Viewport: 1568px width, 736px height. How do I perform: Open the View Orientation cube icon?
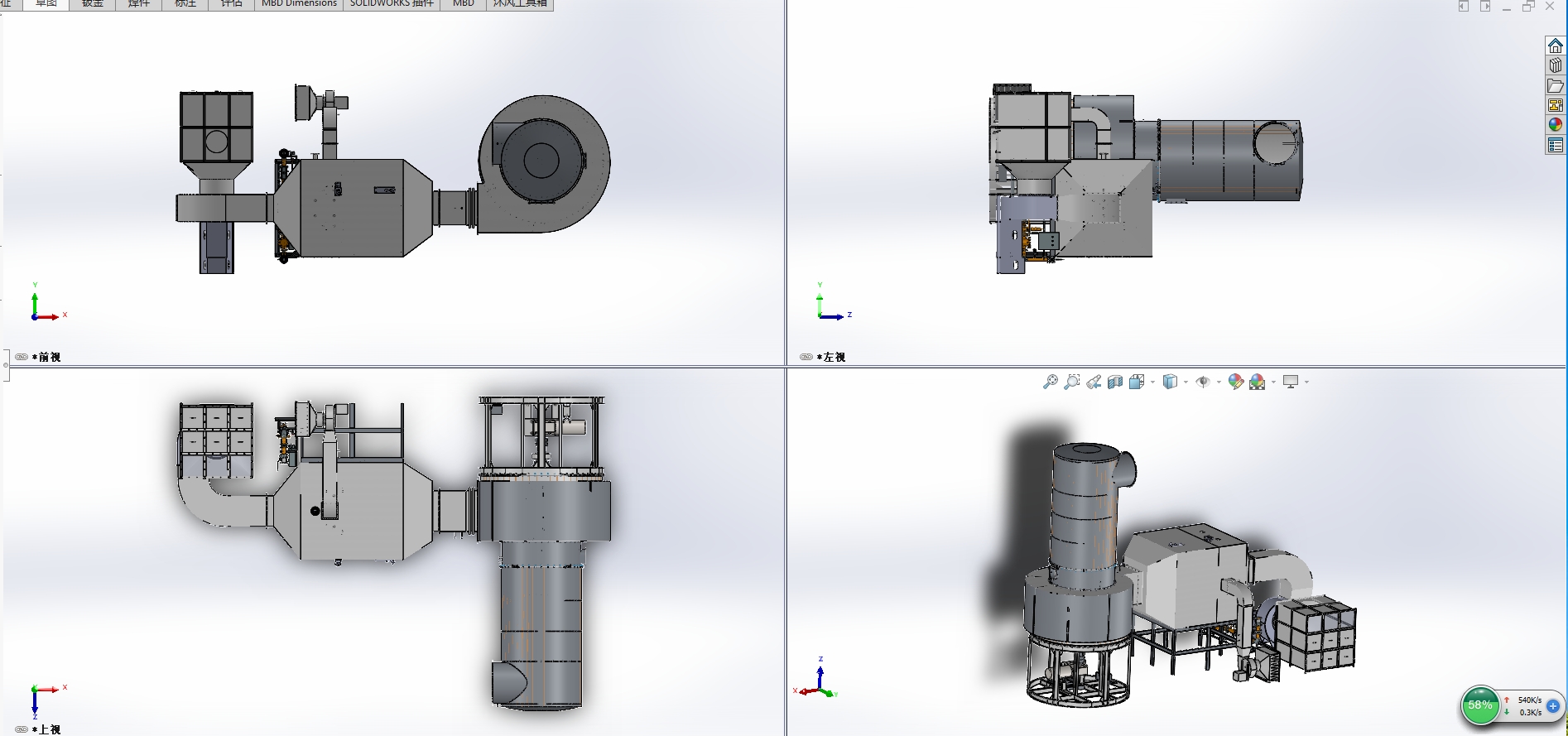pos(1137,382)
